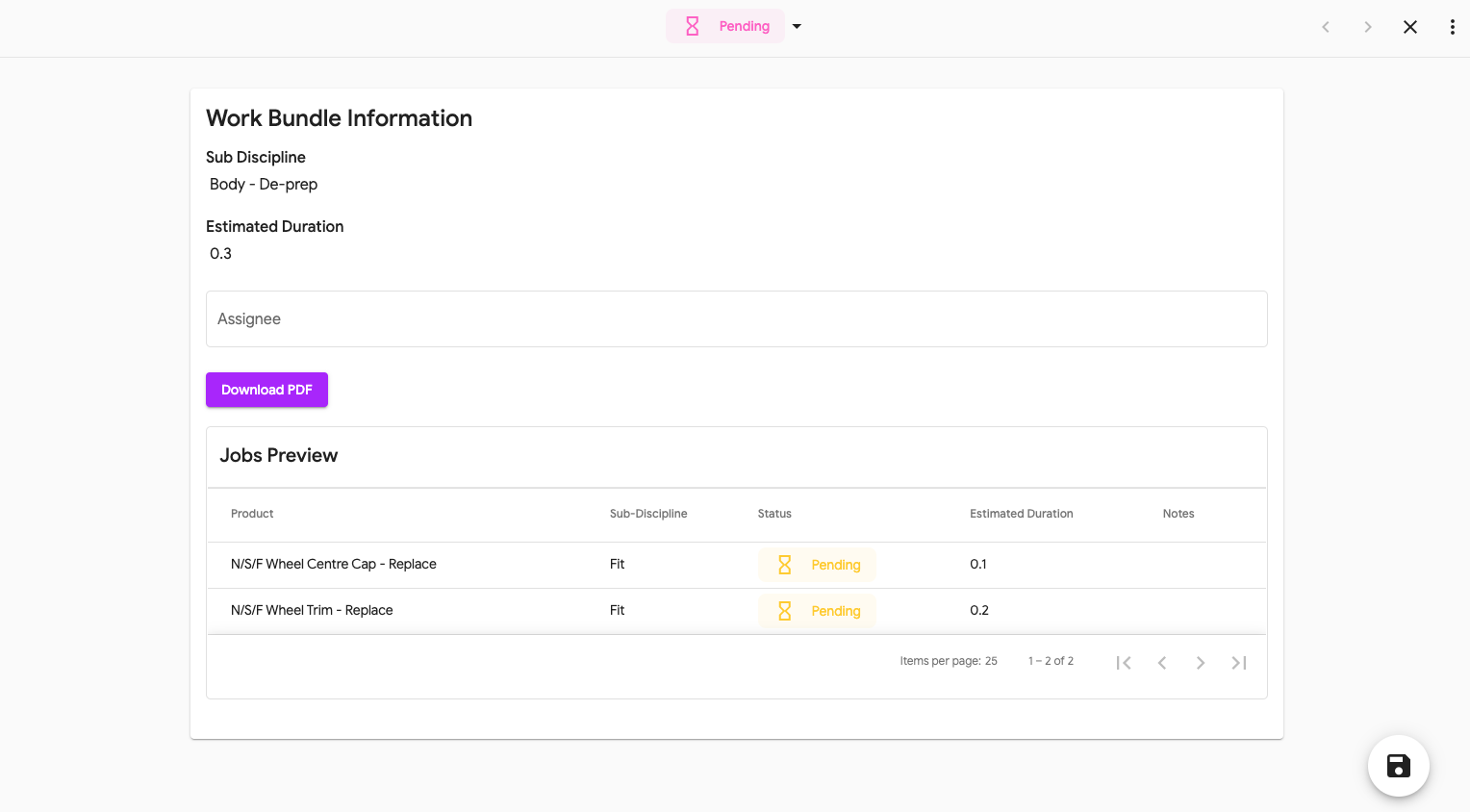1470x812 pixels.
Task: Go to next record with top right chevron
Action: pyautogui.click(x=1368, y=27)
